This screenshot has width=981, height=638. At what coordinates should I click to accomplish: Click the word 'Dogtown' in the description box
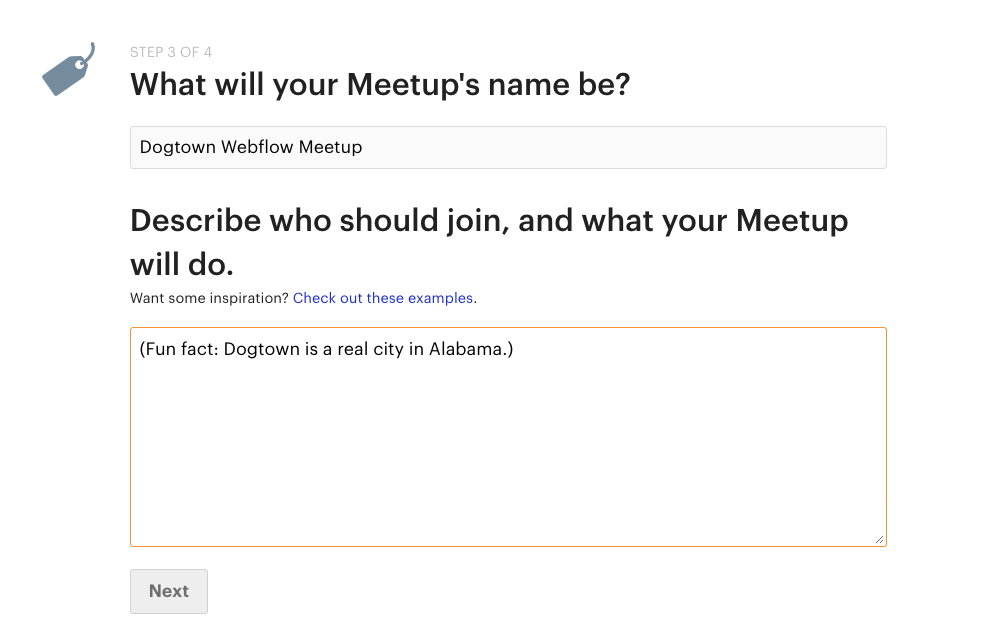pyautogui.click(x=262, y=349)
